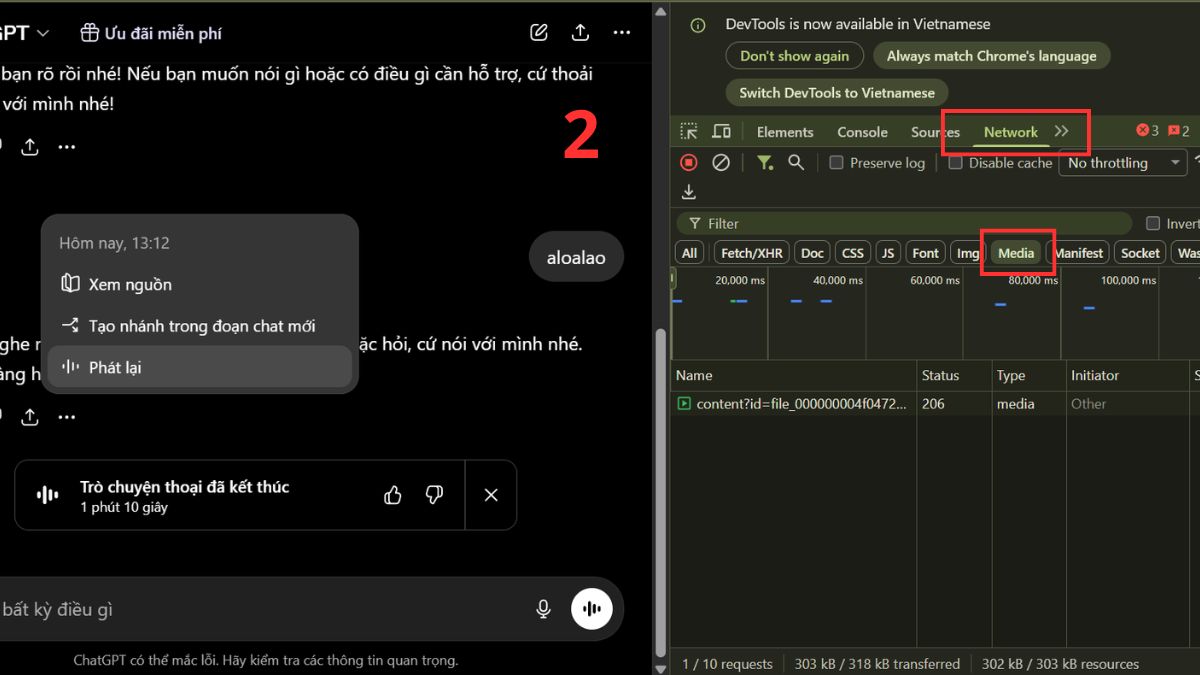Toggle the device toolbar icon
The width and height of the screenshot is (1200, 675).
pyautogui.click(x=721, y=131)
